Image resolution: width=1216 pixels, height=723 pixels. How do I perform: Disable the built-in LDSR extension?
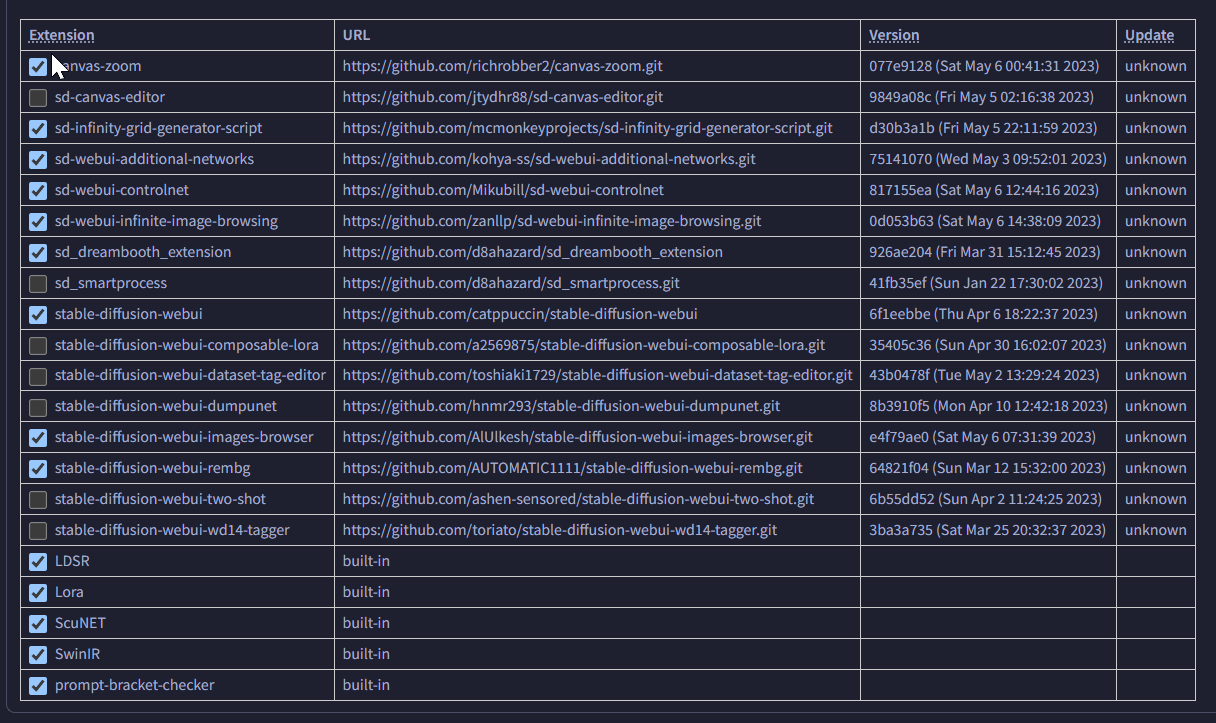[x=38, y=561]
